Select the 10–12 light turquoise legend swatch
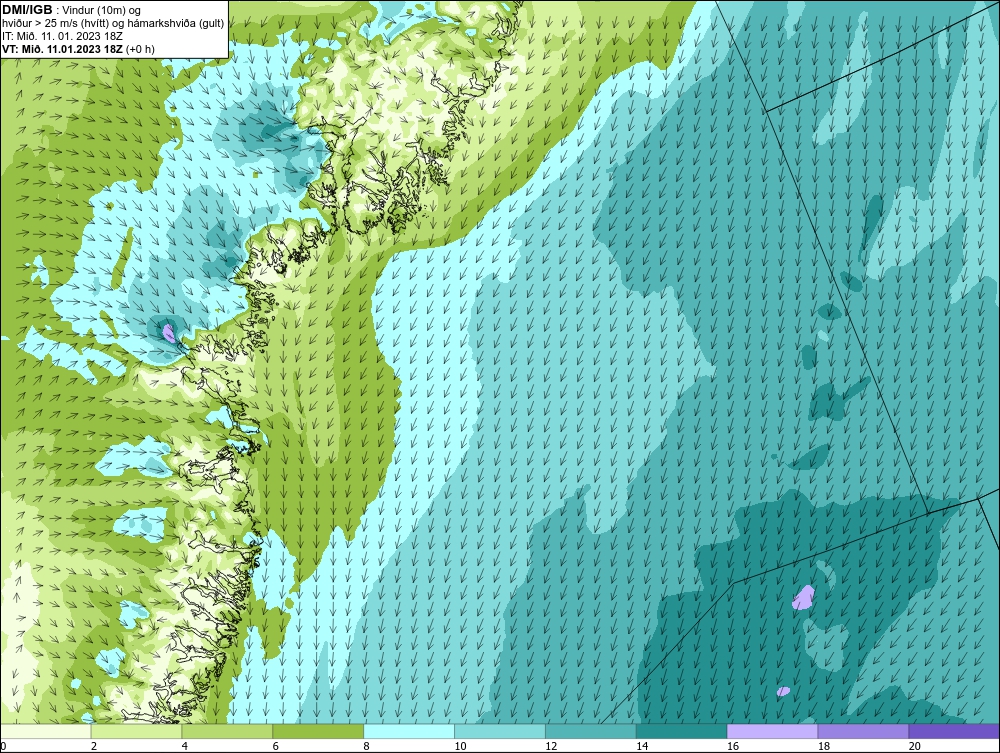 [500, 731]
